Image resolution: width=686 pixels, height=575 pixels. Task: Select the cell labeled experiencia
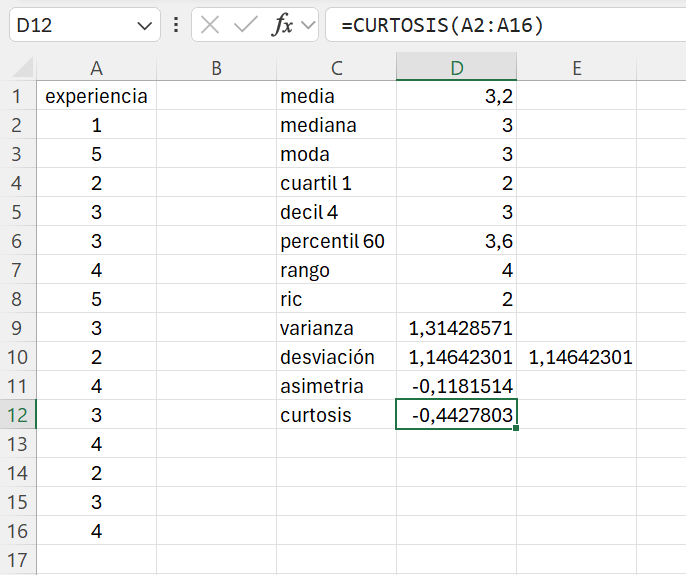coord(96,97)
